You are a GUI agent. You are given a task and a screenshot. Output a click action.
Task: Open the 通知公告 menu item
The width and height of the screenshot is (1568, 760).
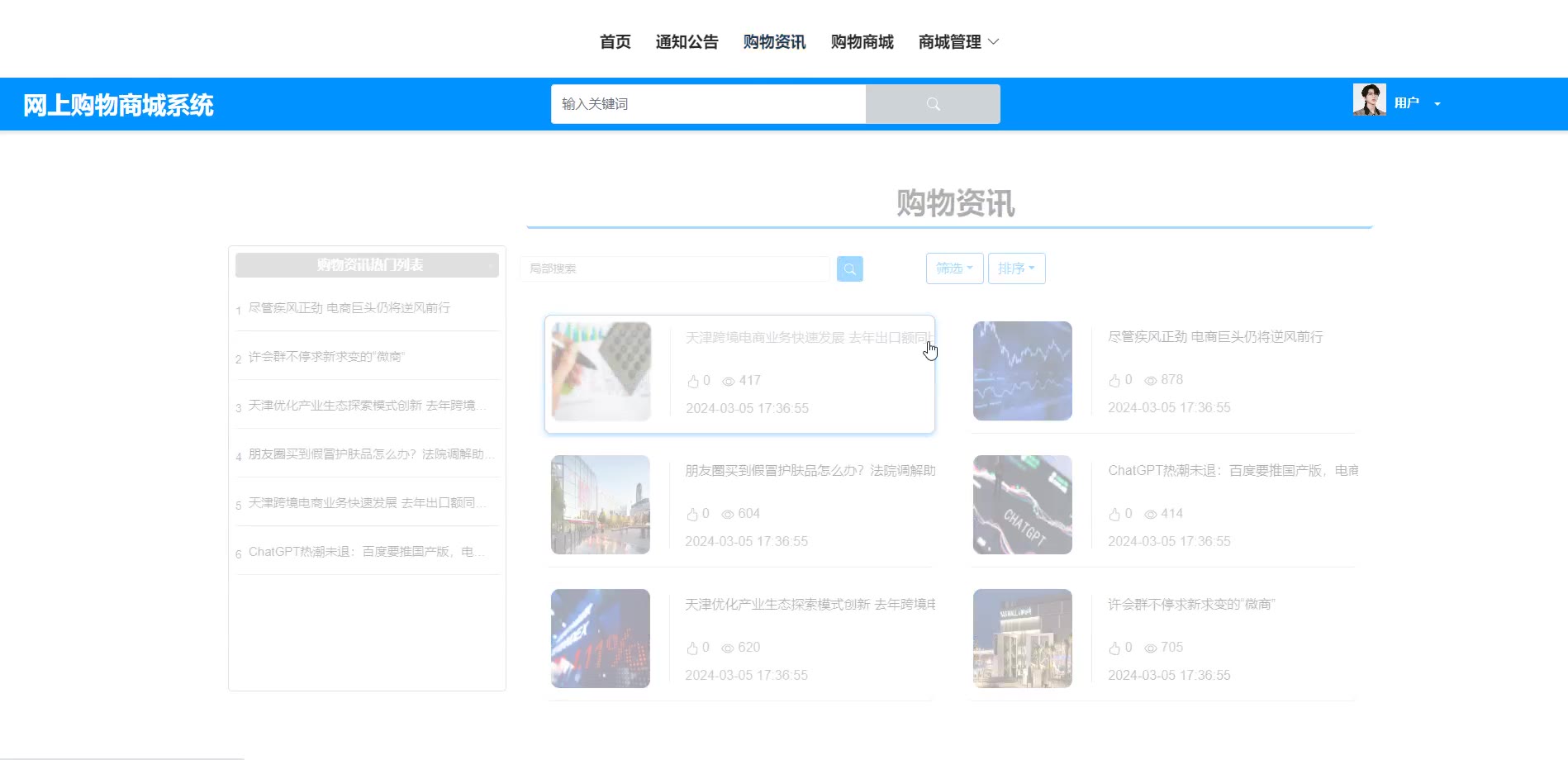[687, 42]
